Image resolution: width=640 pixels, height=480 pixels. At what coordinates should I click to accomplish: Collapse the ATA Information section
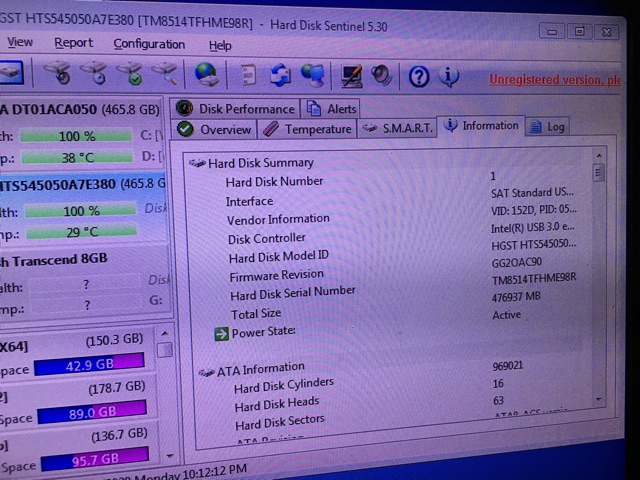click(x=206, y=371)
